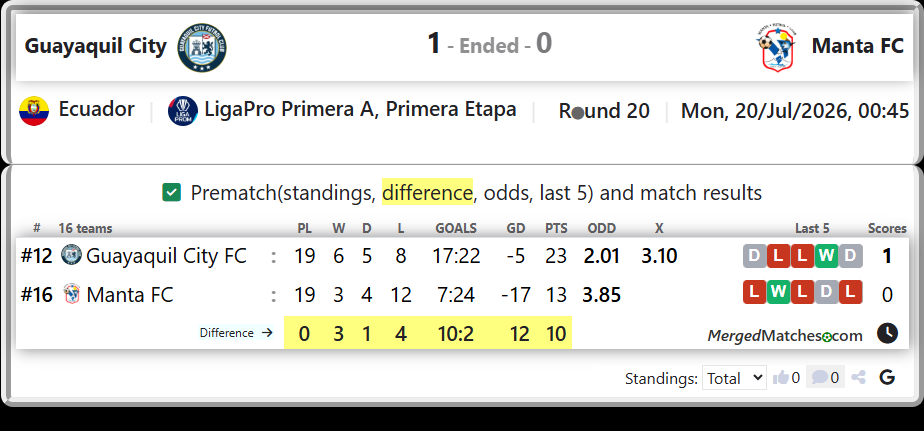Click small Guayaquil City FC crest in table

(x=71, y=255)
